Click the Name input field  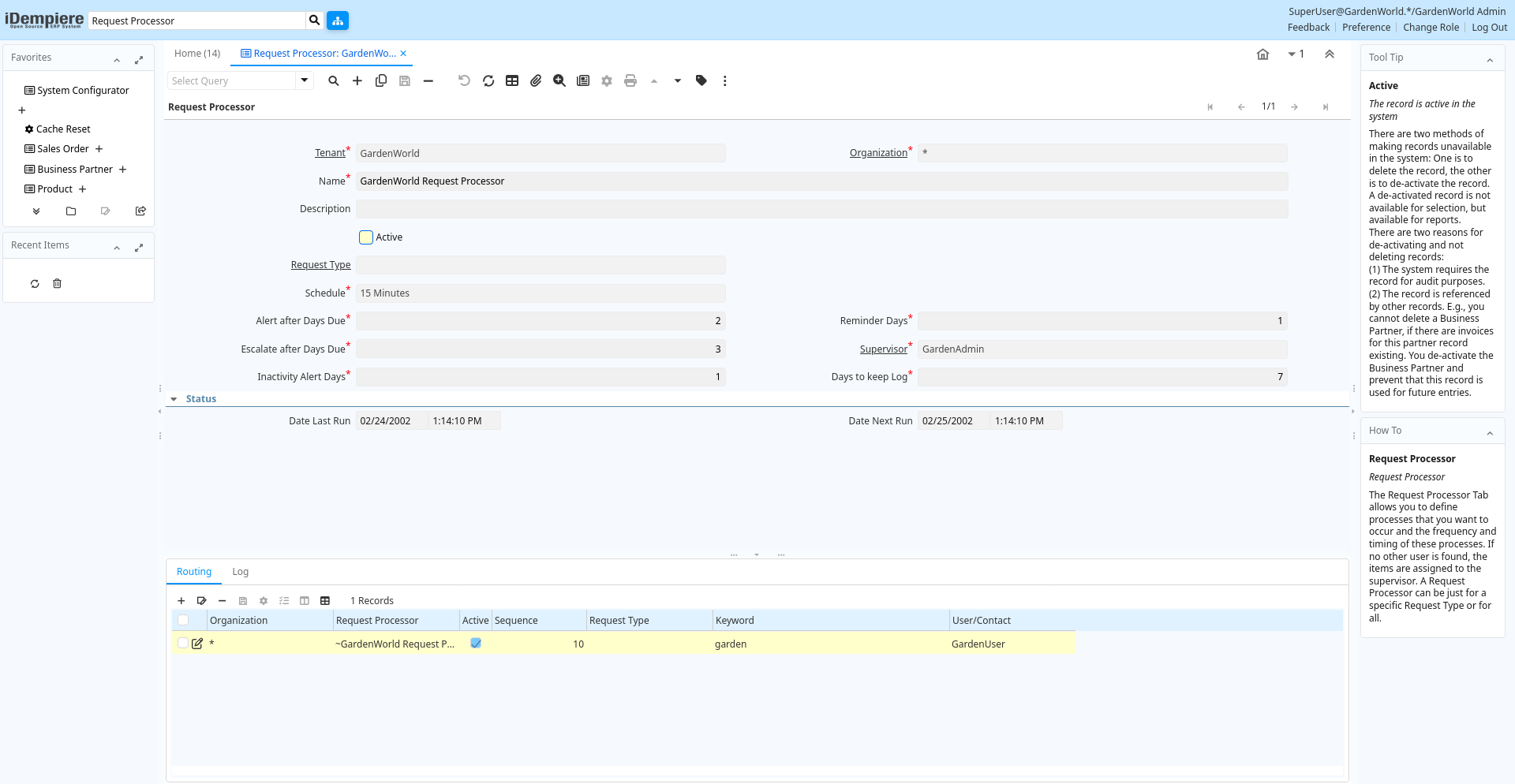click(821, 181)
